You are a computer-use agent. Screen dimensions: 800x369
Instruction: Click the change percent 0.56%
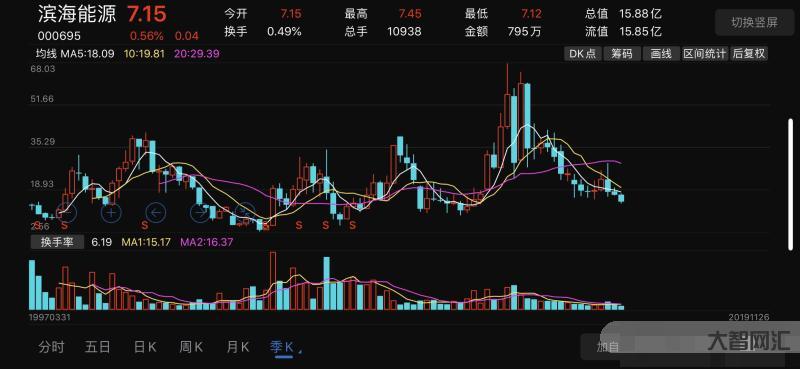(147, 36)
